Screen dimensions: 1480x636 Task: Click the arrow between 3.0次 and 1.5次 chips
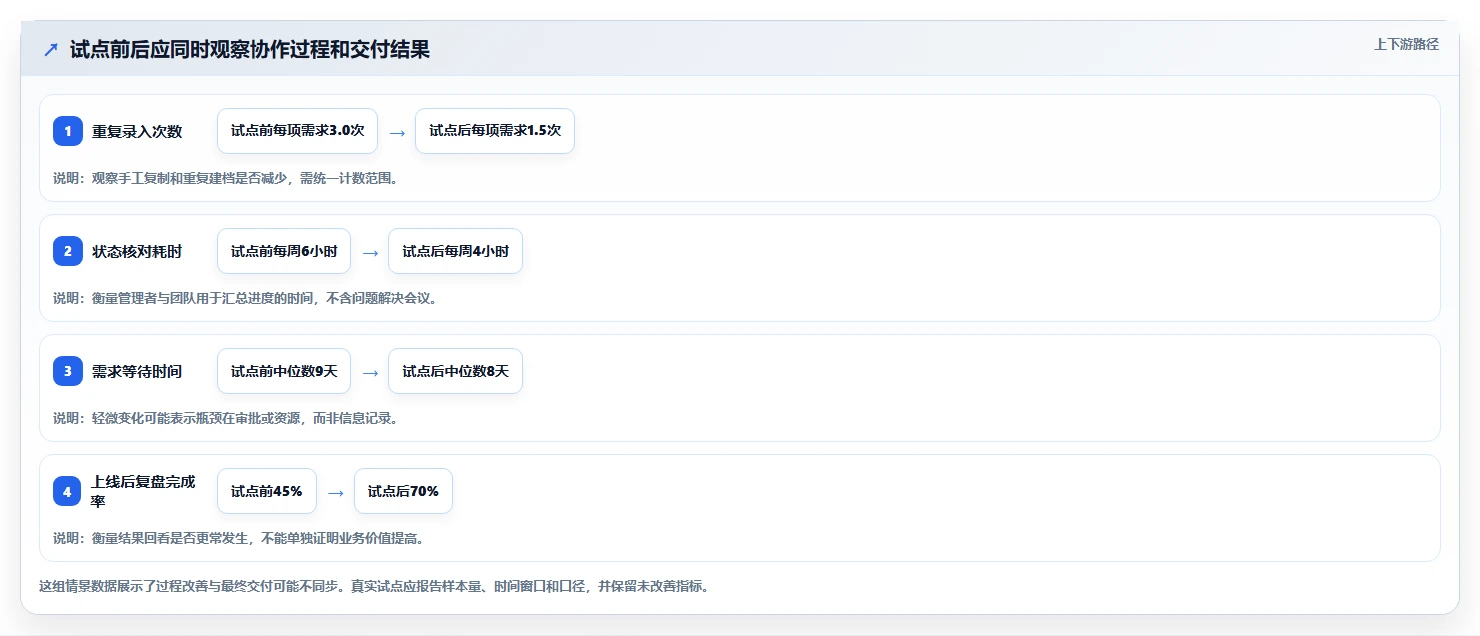(x=397, y=132)
